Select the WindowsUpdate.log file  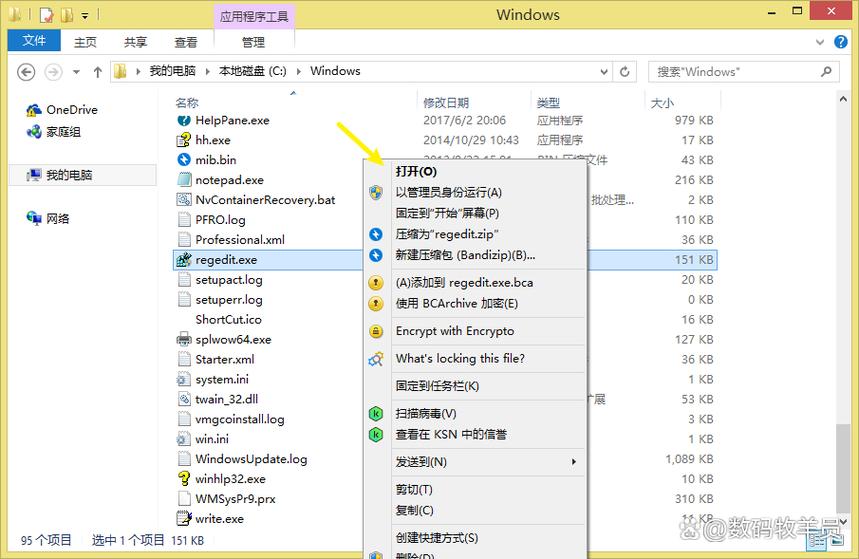251,459
